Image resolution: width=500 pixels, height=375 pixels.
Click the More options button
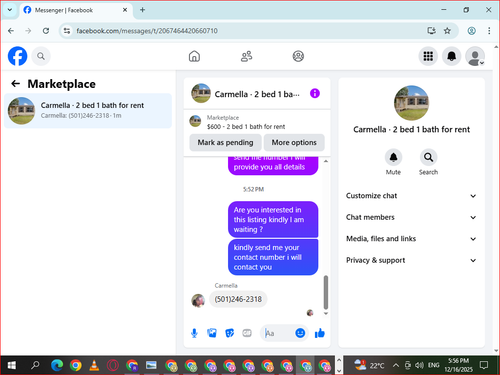click(x=294, y=142)
